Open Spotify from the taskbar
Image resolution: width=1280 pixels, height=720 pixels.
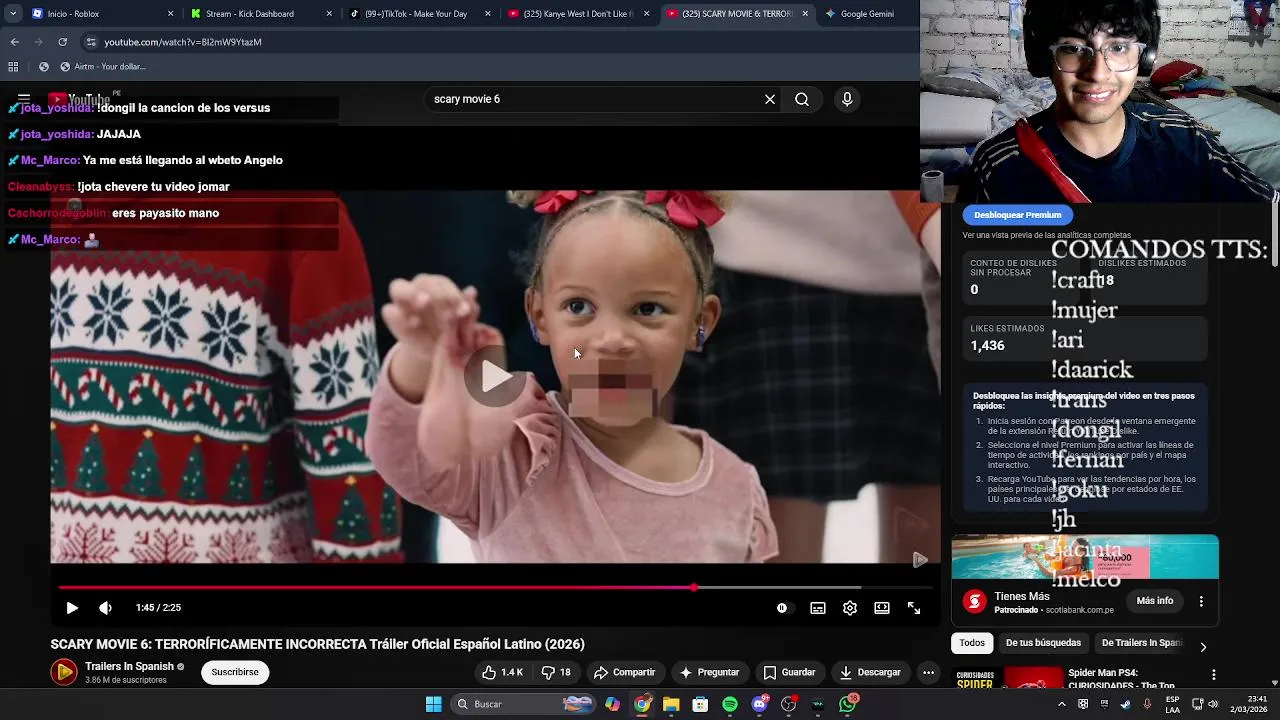pos(730,704)
